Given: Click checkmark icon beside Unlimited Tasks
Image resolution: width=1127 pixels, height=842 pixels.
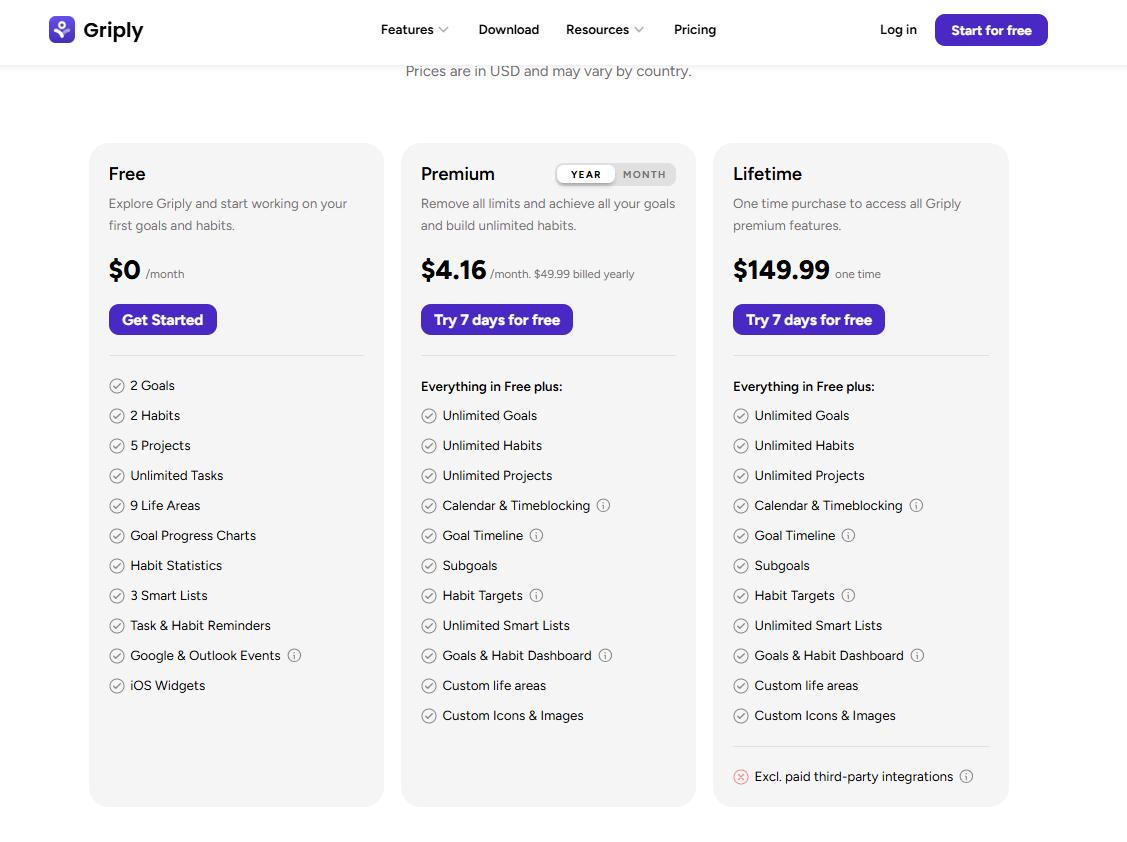Looking at the screenshot, I should tap(117, 476).
